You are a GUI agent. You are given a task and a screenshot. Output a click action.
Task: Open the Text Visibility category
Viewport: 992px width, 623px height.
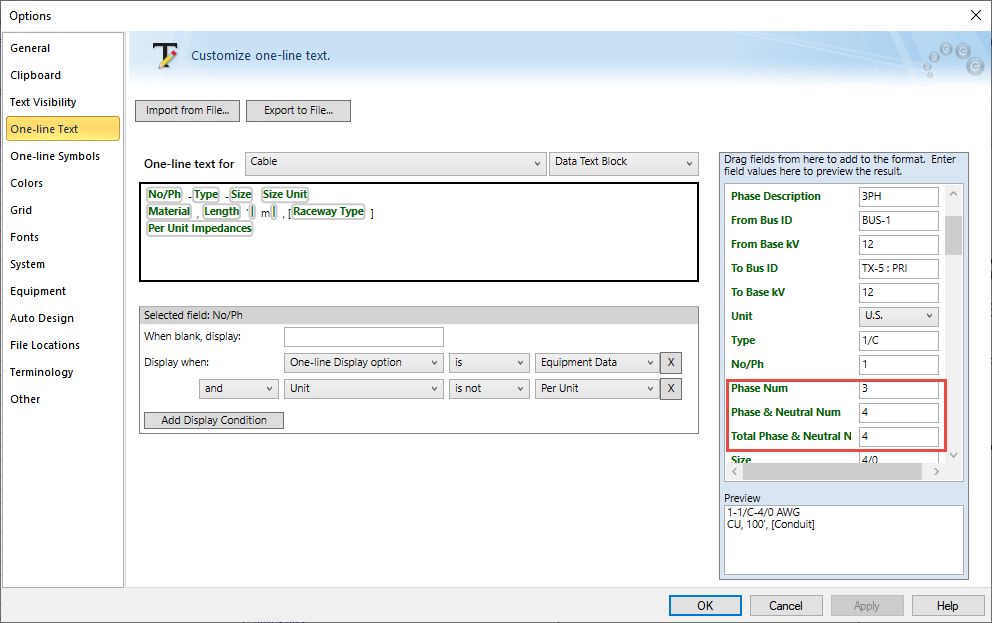click(x=43, y=102)
